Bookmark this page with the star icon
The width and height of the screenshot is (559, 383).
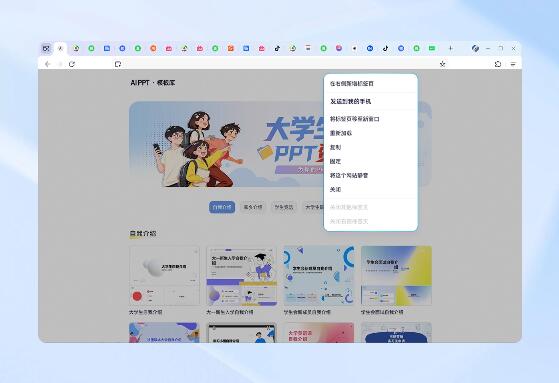coord(442,64)
